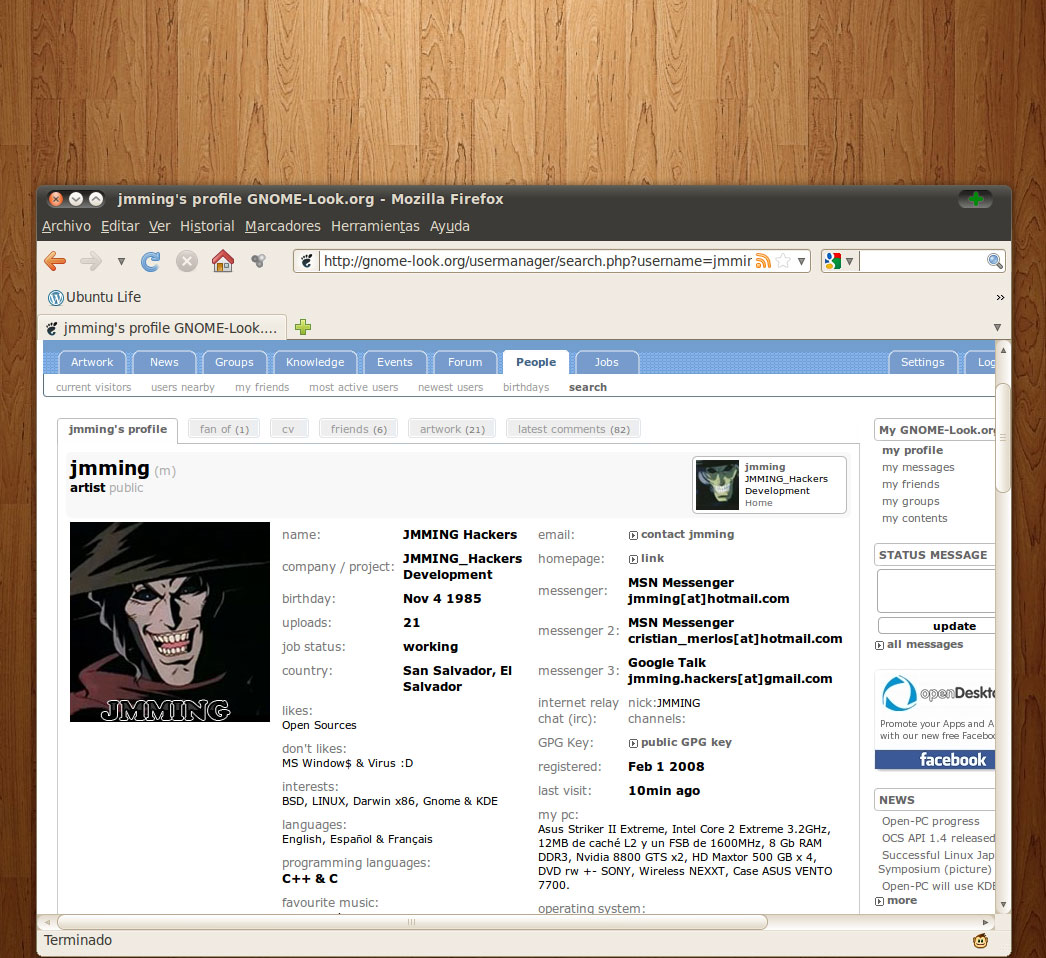Go back with the orange arrow
This screenshot has width=1046, height=958.
coord(55,261)
